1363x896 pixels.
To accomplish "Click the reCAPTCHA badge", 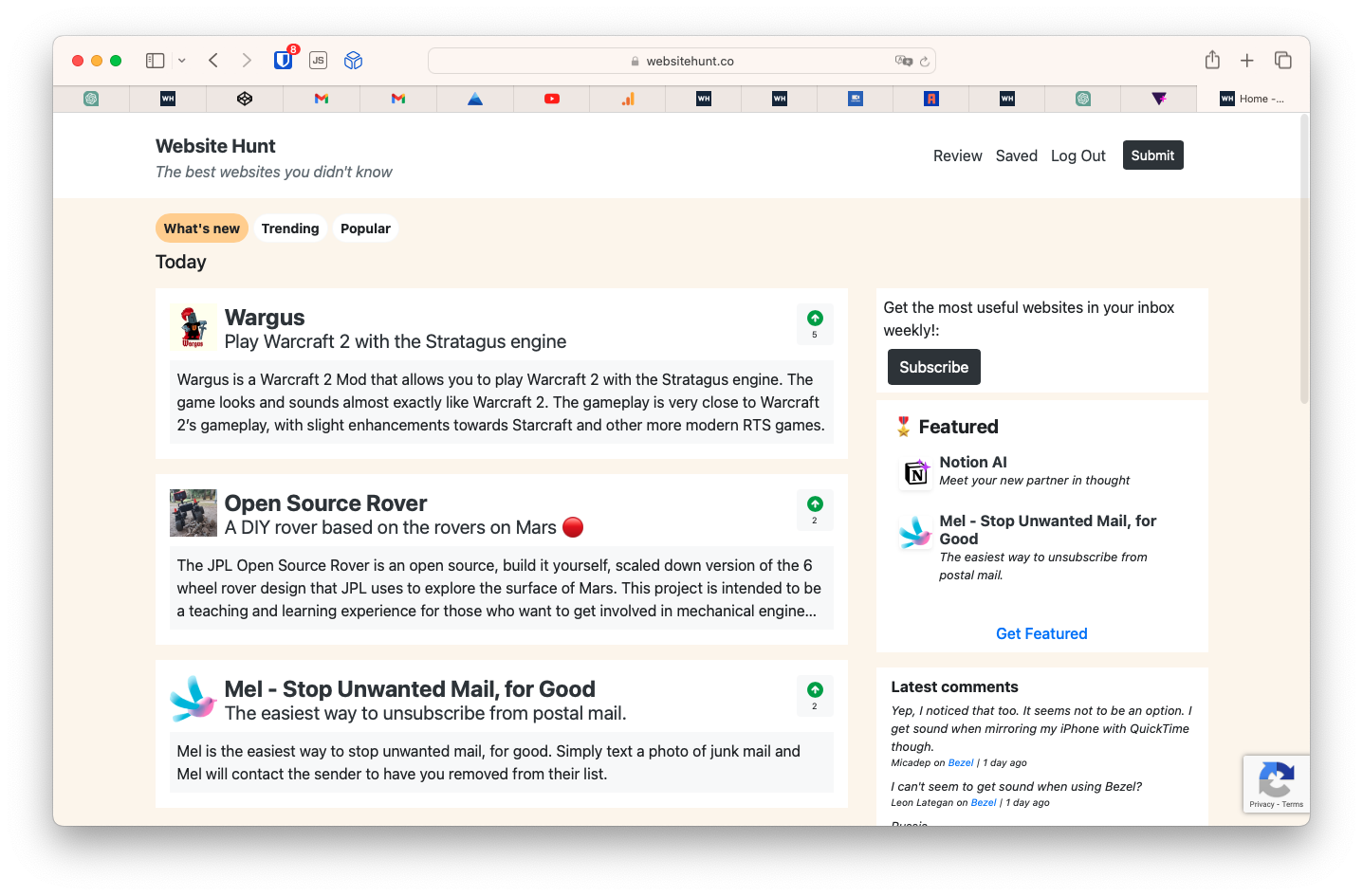I will (x=1276, y=784).
